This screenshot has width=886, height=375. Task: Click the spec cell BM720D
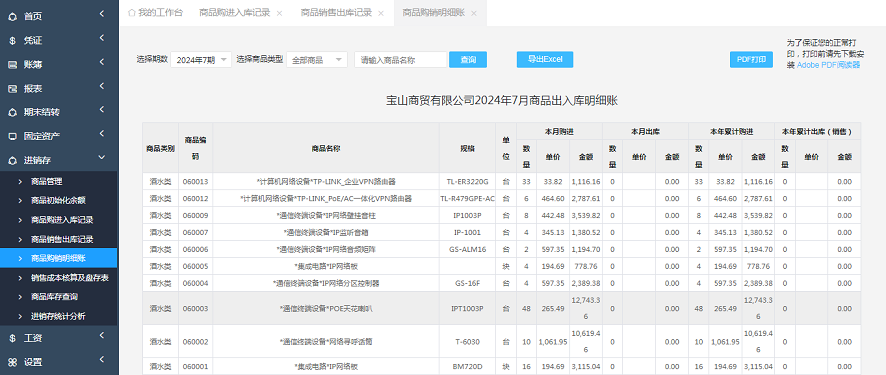(467, 367)
